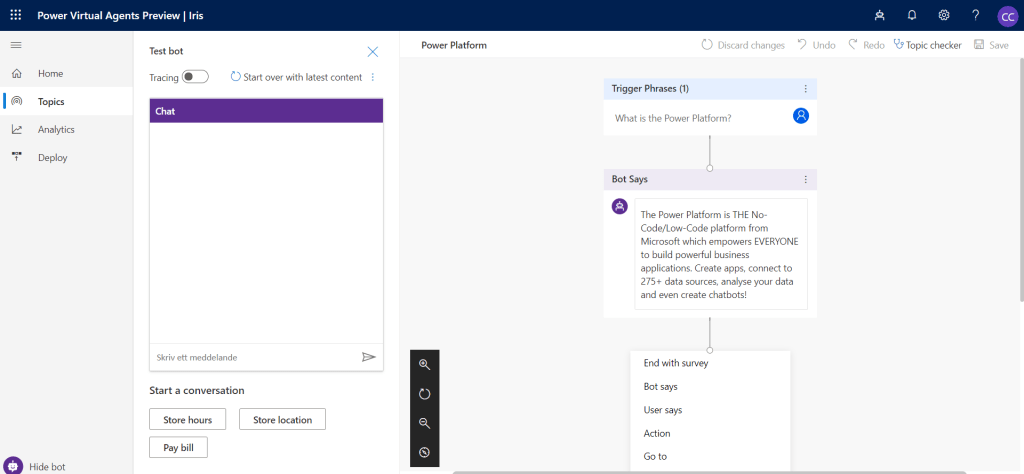Click the Pay bill button
Viewport: 1024px width, 474px height.
[178, 447]
